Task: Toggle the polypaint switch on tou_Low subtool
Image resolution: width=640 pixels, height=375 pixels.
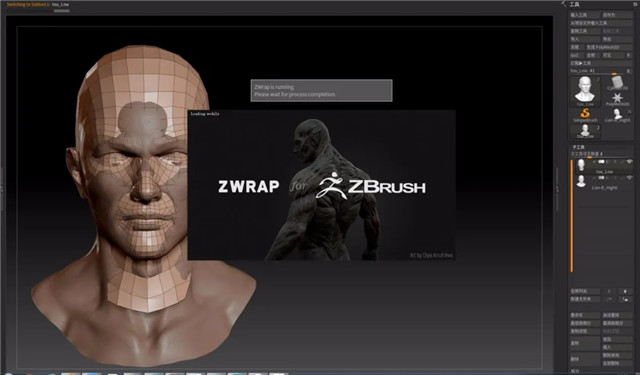Action: [601, 162]
